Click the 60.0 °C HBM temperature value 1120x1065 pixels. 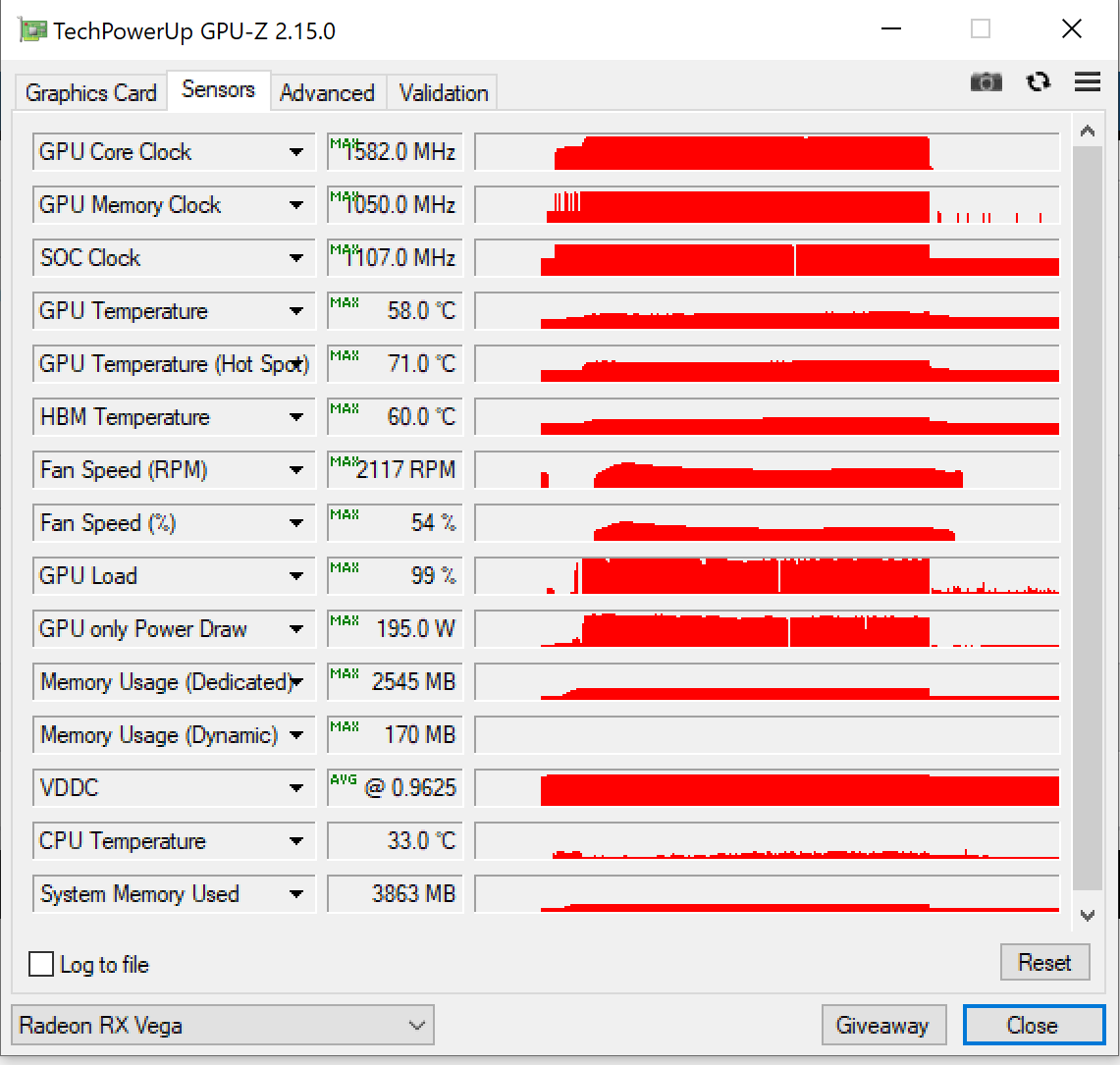[395, 417]
